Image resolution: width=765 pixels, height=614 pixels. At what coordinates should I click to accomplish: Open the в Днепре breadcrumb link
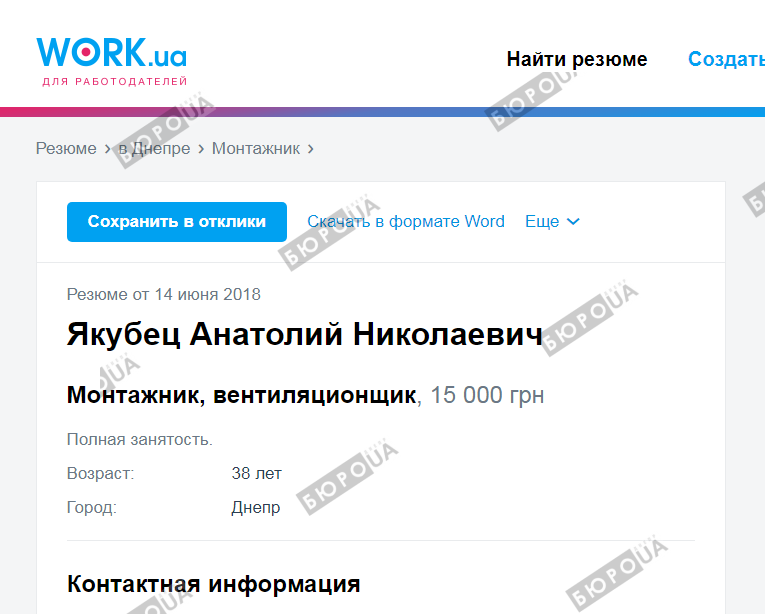(154, 148)
